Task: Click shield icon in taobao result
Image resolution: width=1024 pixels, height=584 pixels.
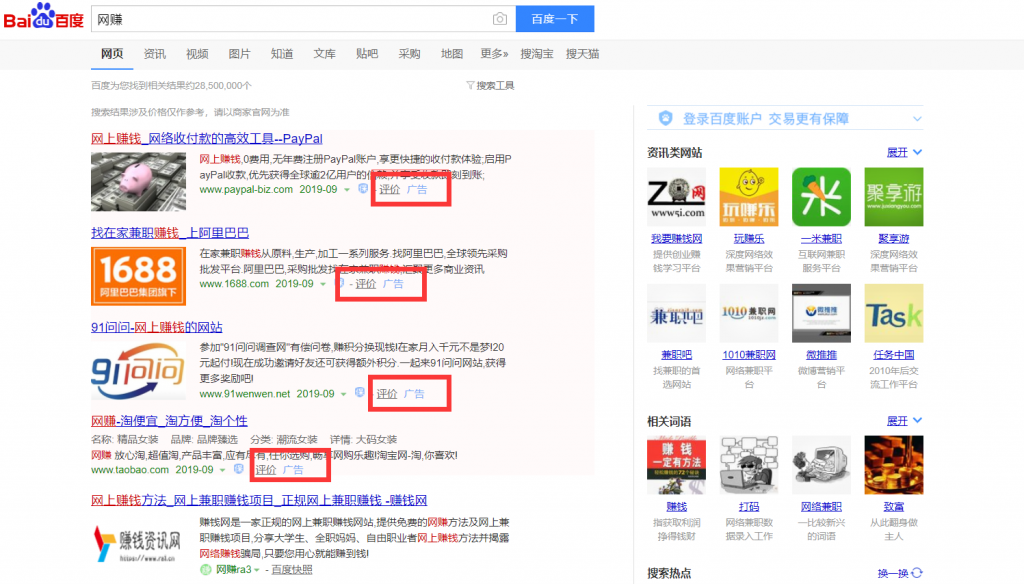Action: [x=238, y=469]
